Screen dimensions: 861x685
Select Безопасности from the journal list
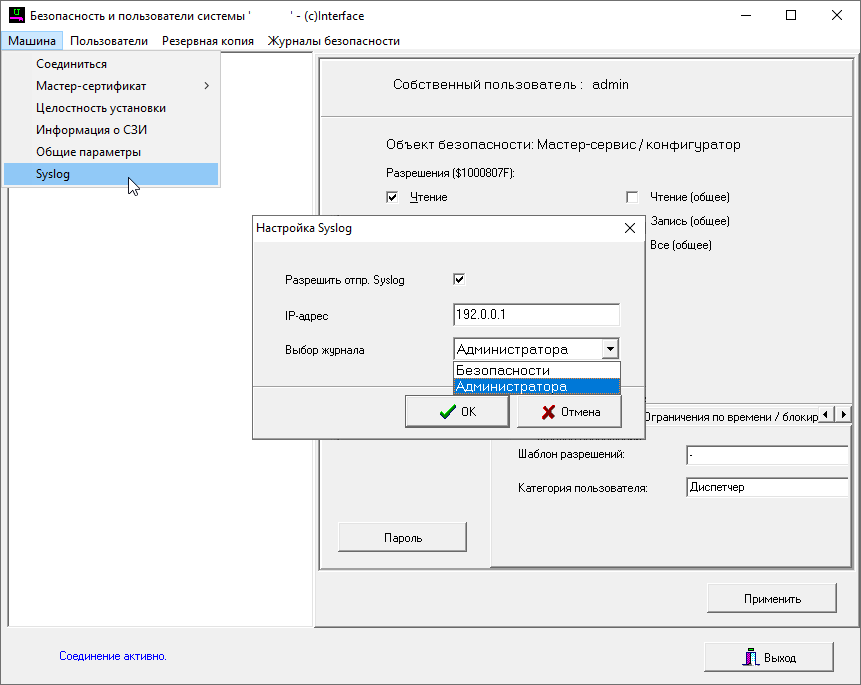[x=536, y=371]
